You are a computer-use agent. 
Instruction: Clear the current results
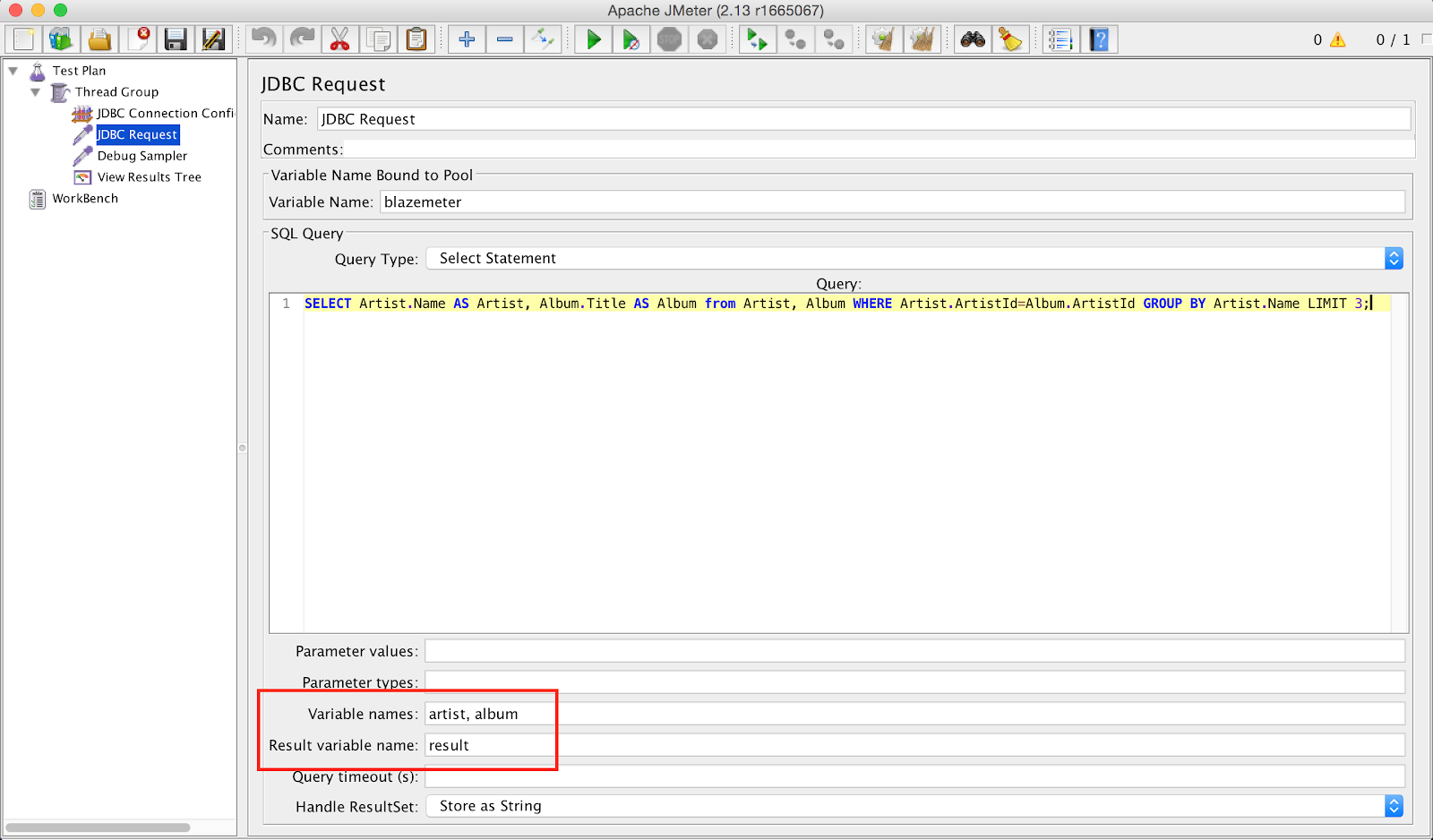click(x=884, y=39)
